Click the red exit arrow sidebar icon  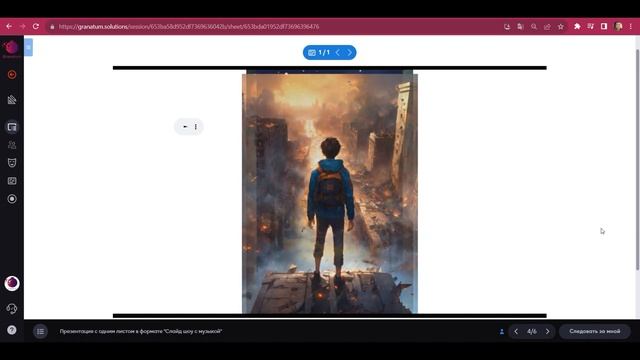tap(12, 75)
